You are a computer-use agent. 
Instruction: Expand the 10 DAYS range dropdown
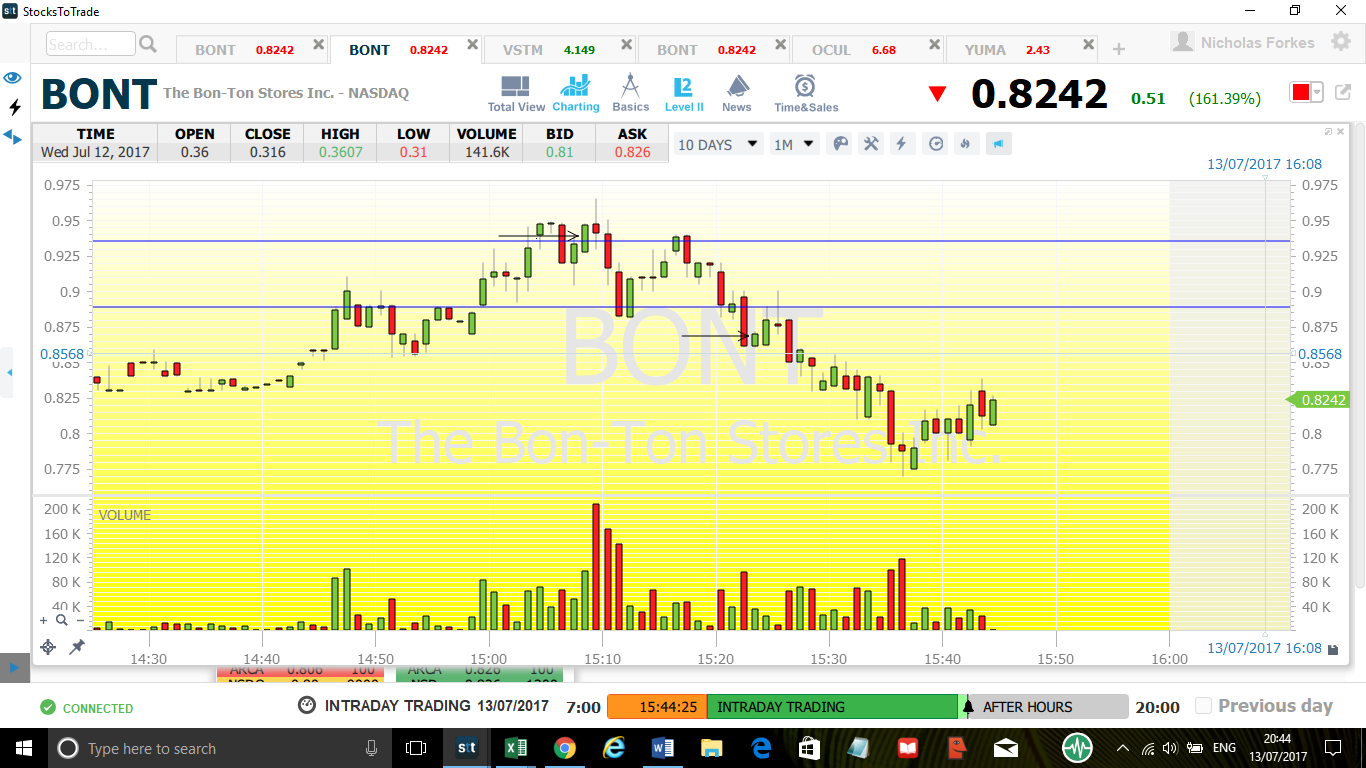(x=718, y=144)
